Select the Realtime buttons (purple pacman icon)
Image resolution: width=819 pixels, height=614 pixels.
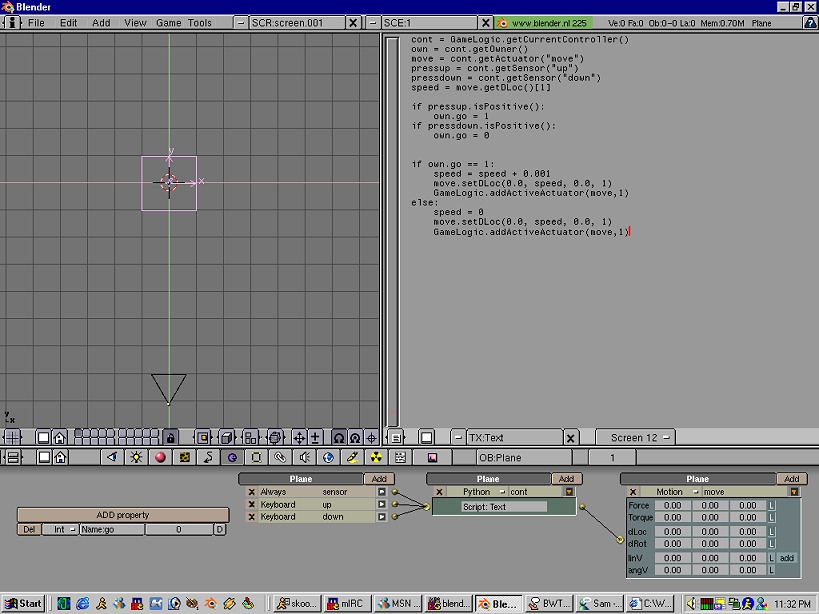(232, 458)
